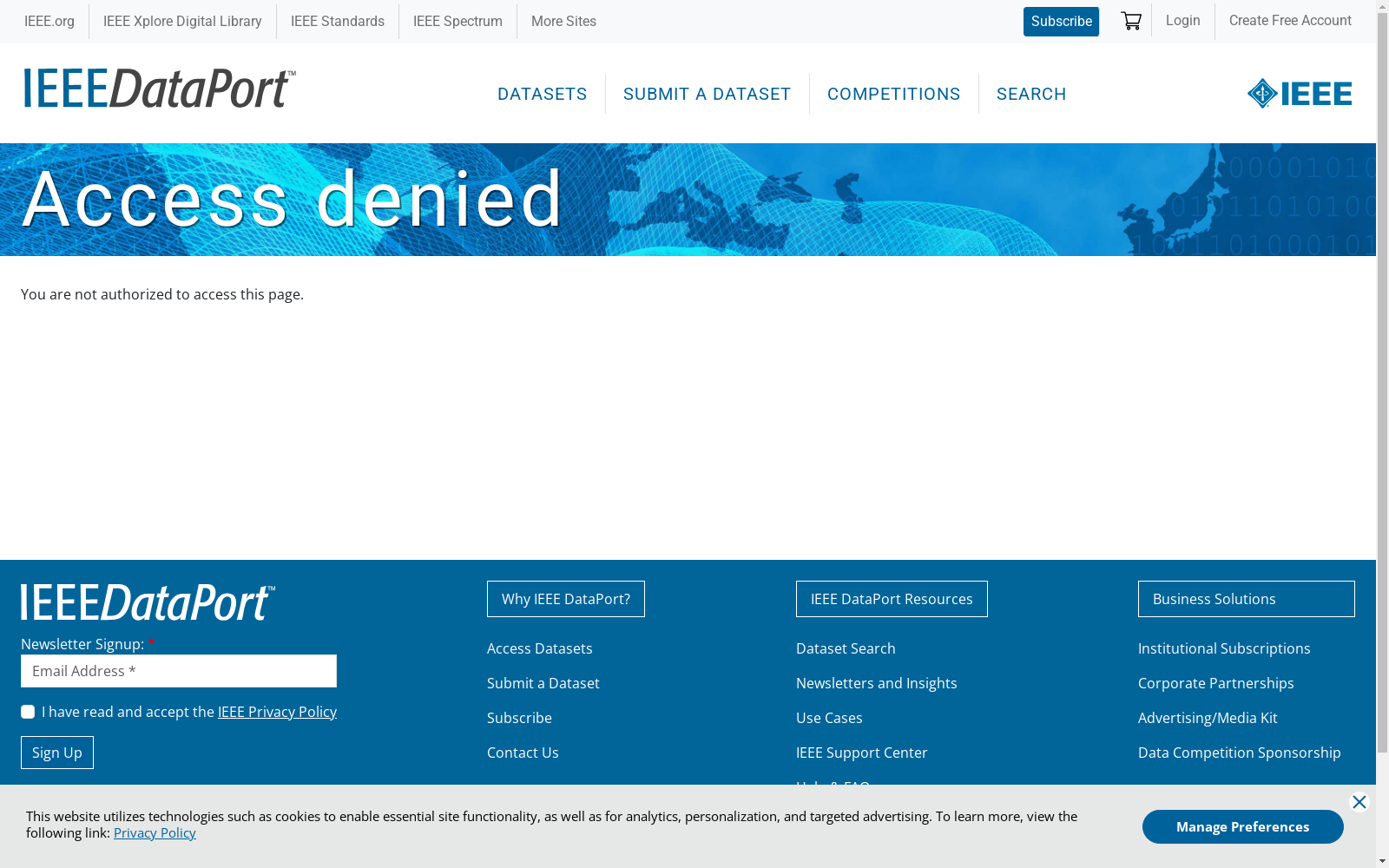Viewport: 1389px width, 868px height.
Task: Visit the IEEE.org top link
Action: [49, 21]
